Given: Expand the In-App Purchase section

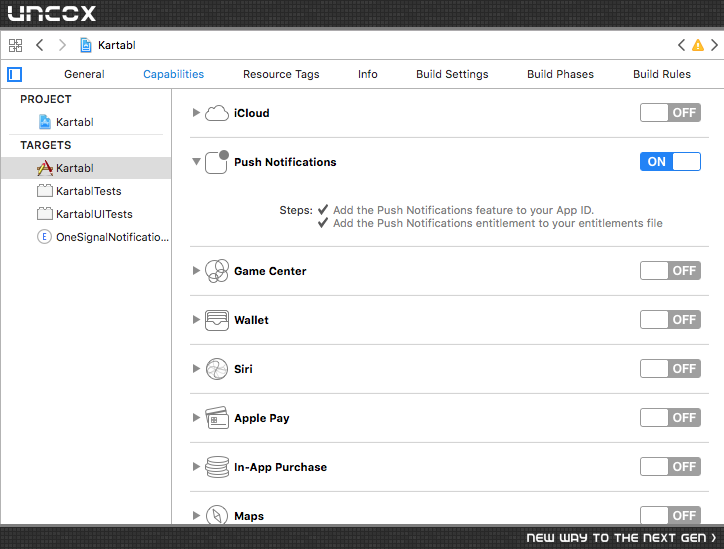Looking at the screenshot, I should tap(196, 466).
